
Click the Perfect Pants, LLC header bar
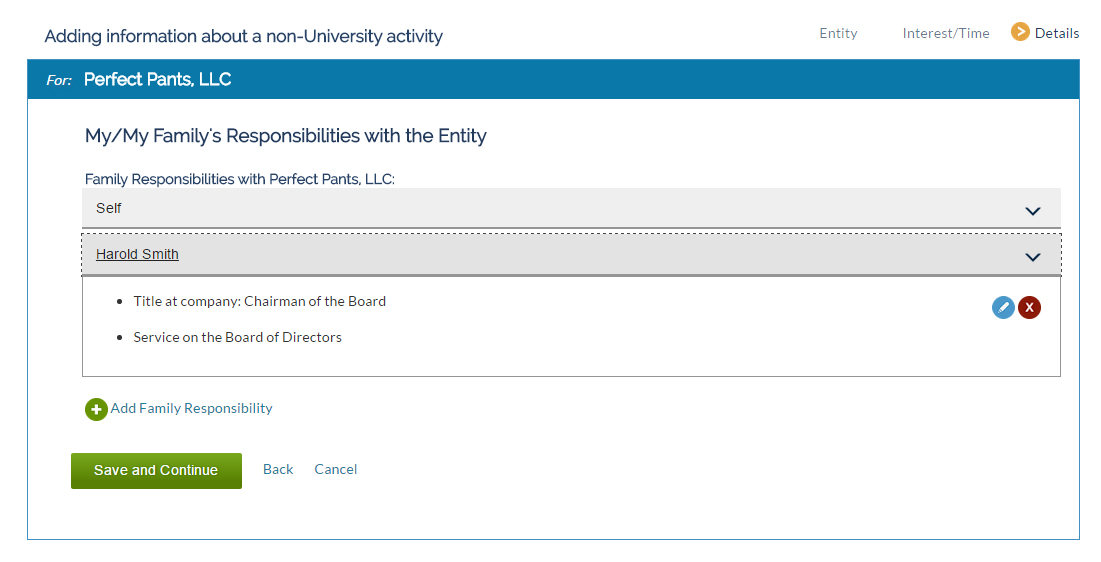pyautogui.click(x=553, y=79)
